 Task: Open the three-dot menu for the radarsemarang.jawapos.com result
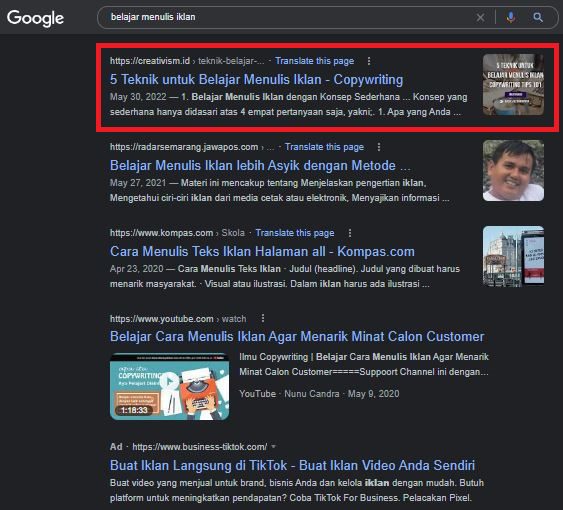click(379, 147)
